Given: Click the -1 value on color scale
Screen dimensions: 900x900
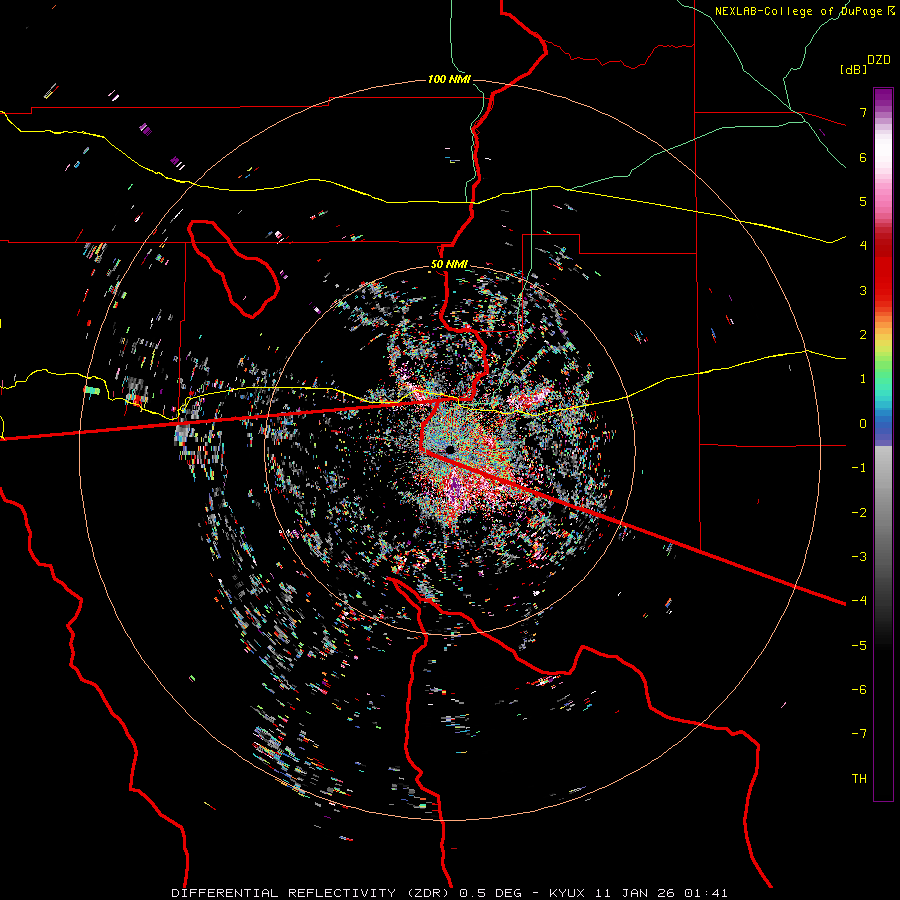Looking at the screenshot, I should [859, 468].
